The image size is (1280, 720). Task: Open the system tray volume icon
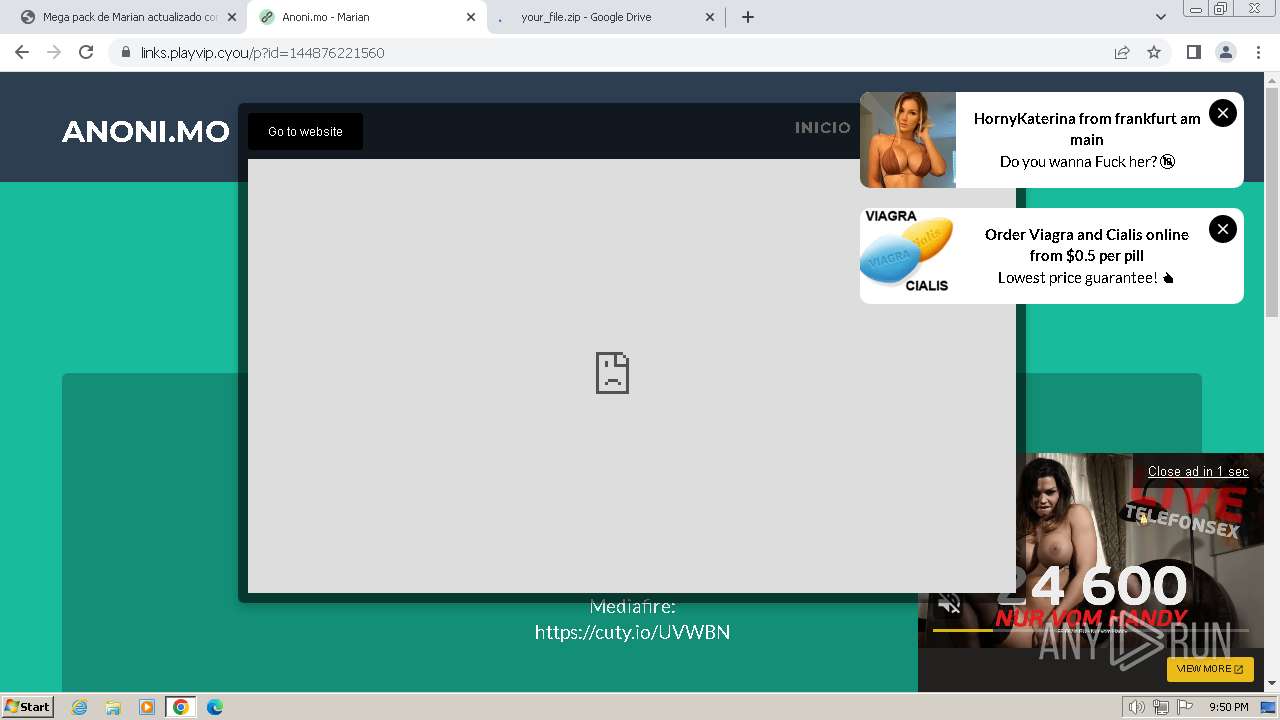click(1136, 707)
